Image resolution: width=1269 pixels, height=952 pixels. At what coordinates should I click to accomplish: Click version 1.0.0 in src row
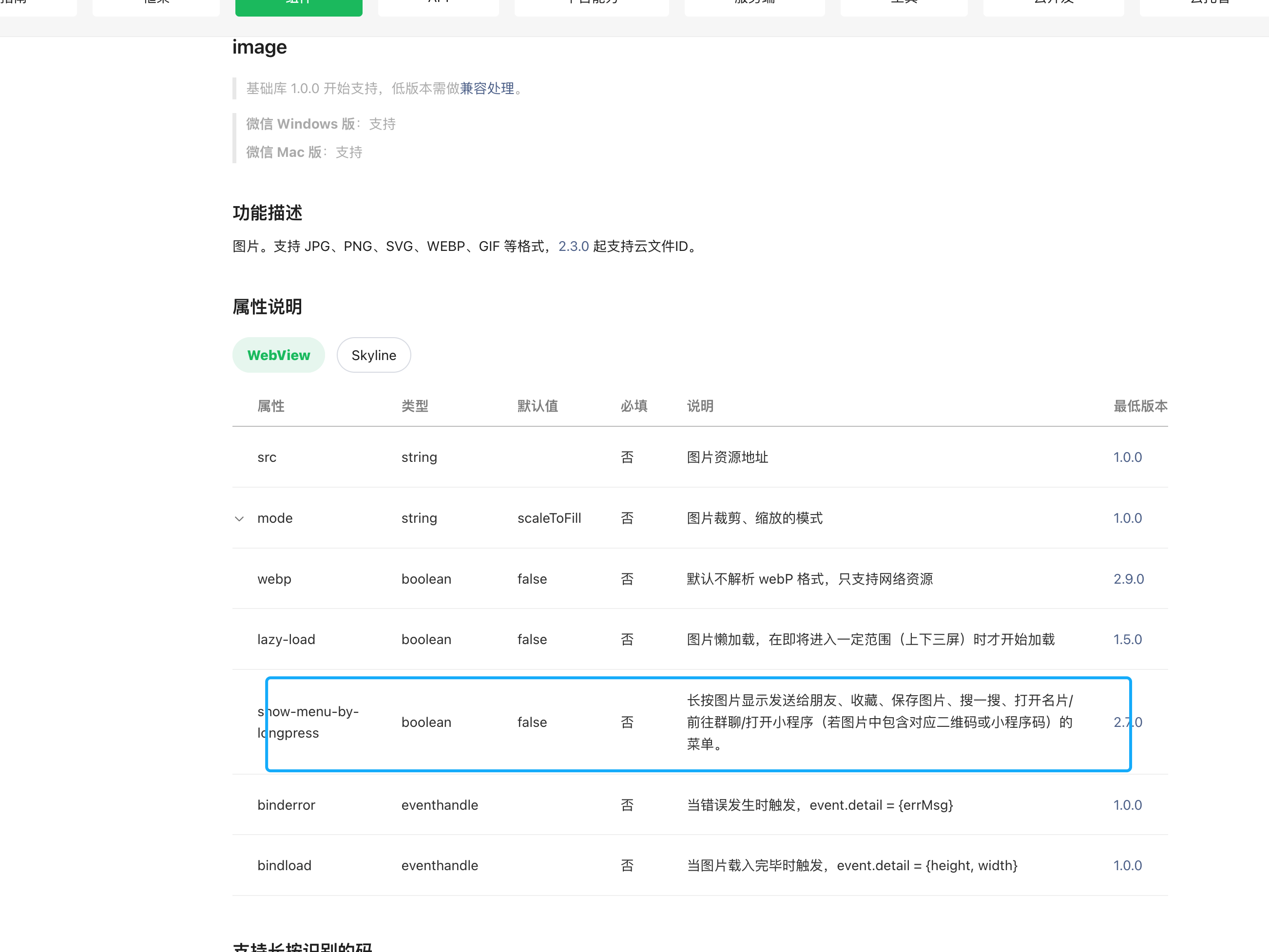(x=1127, y=457)
